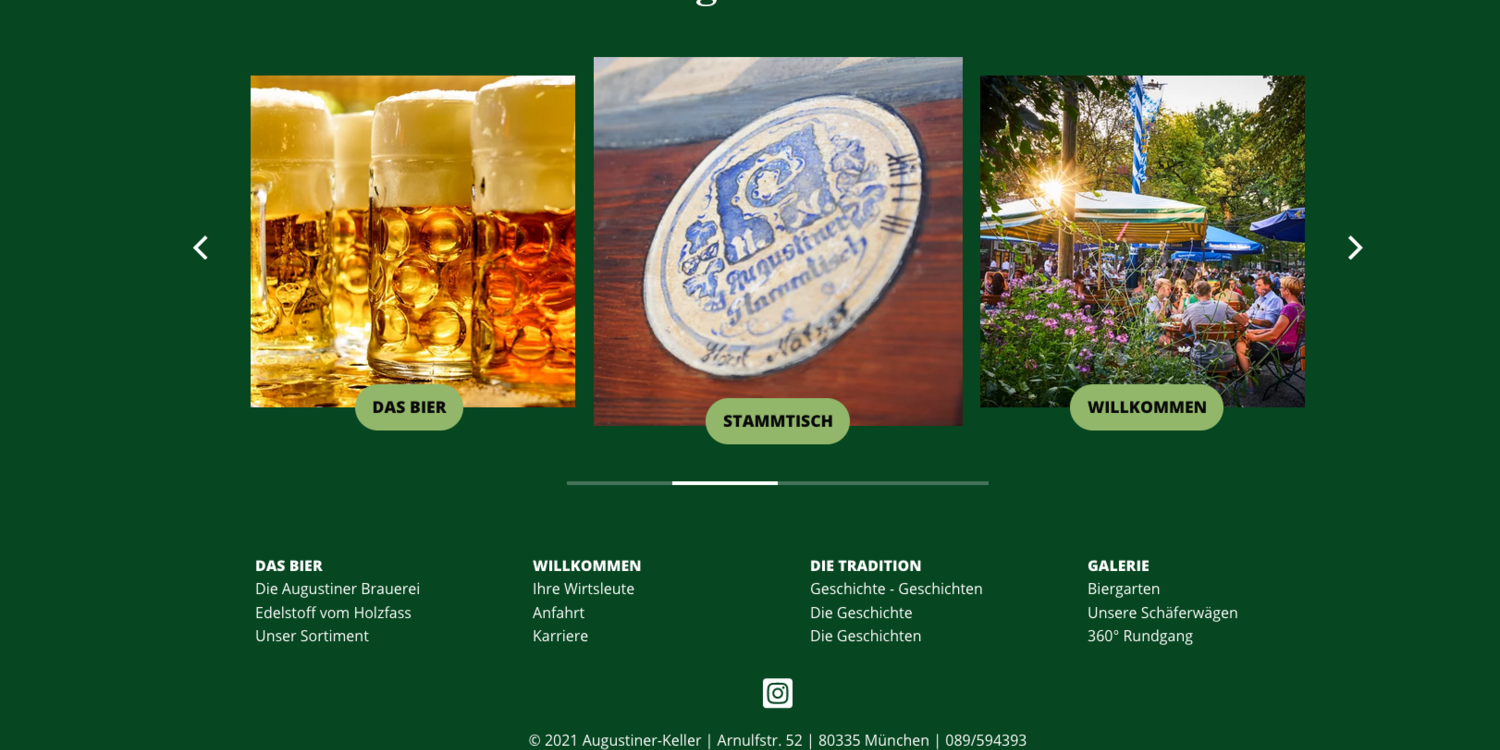
Task: Open Unser Sortiment footer link
Action: pos(312,636)
